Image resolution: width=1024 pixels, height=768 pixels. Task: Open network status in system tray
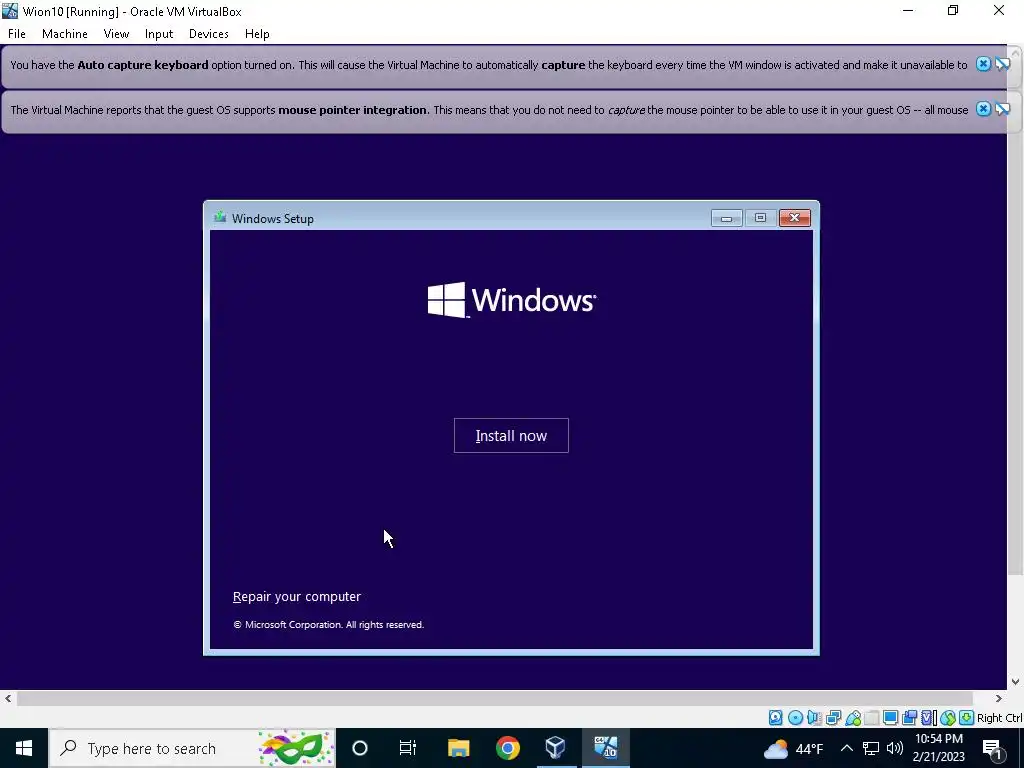click(x=871, y=748)
